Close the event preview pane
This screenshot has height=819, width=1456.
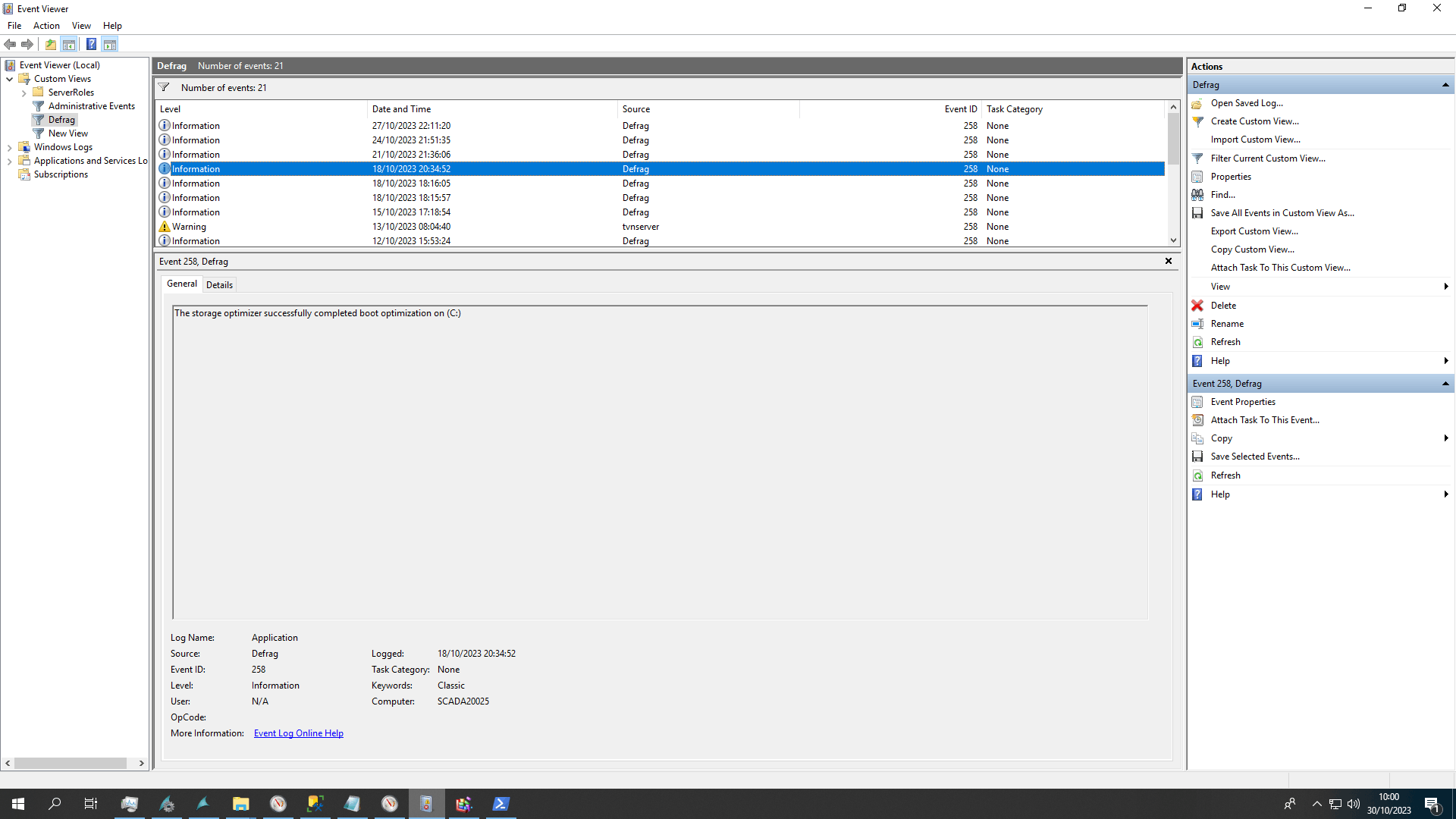(x=1169, y=261)
